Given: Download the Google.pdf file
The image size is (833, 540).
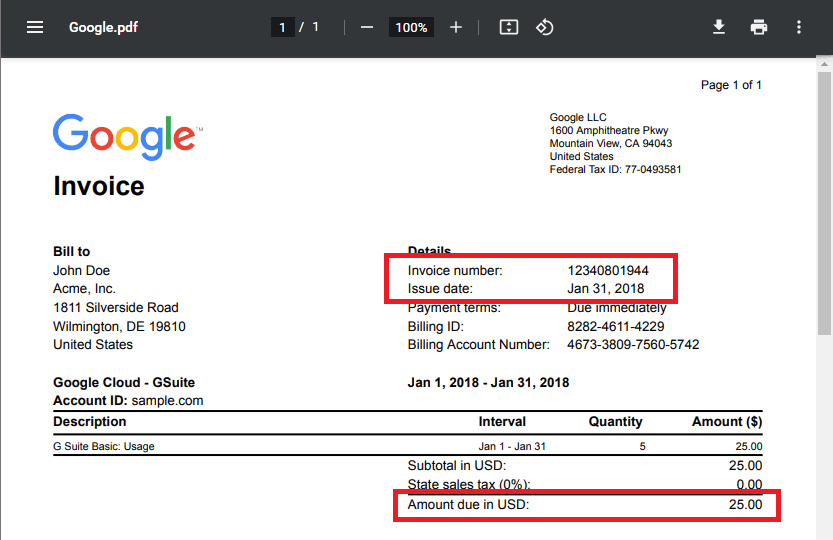Looking at the screenshot, I should (x=719, y=27).
